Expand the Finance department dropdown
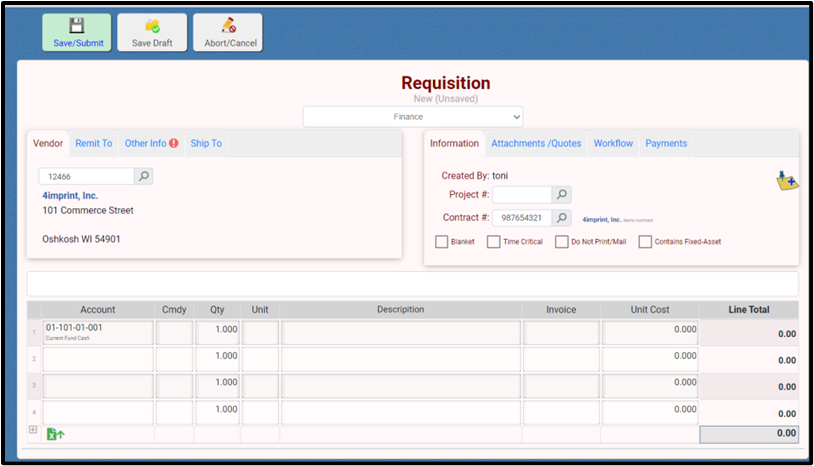The width and height of the screenshot is (814, 466). [x=413, y=117]
